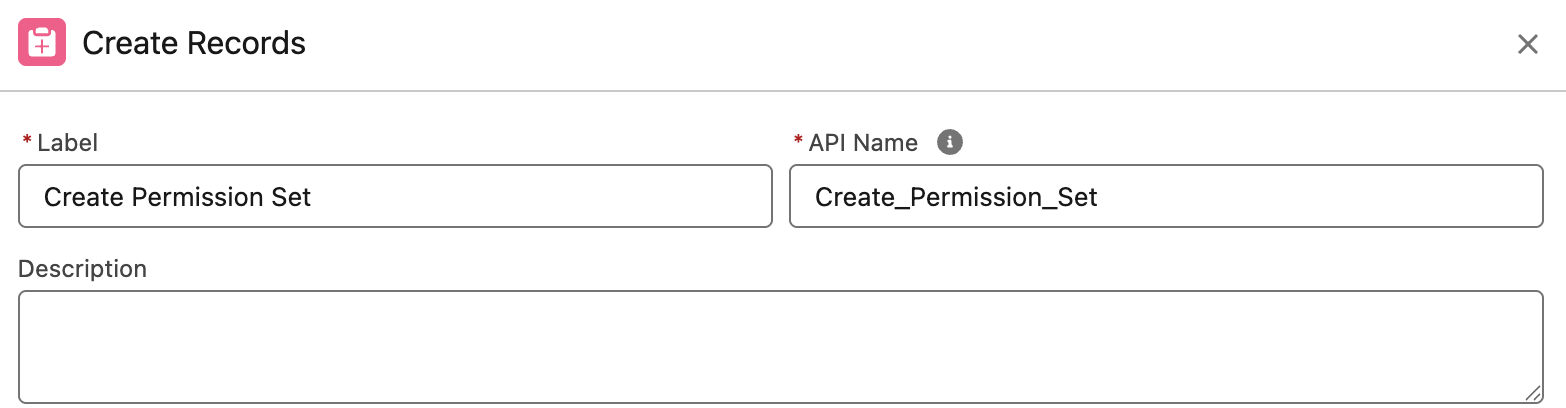Click the "API Name" field caption
This screenshot has height=408, width=1566.
[863, 143]
